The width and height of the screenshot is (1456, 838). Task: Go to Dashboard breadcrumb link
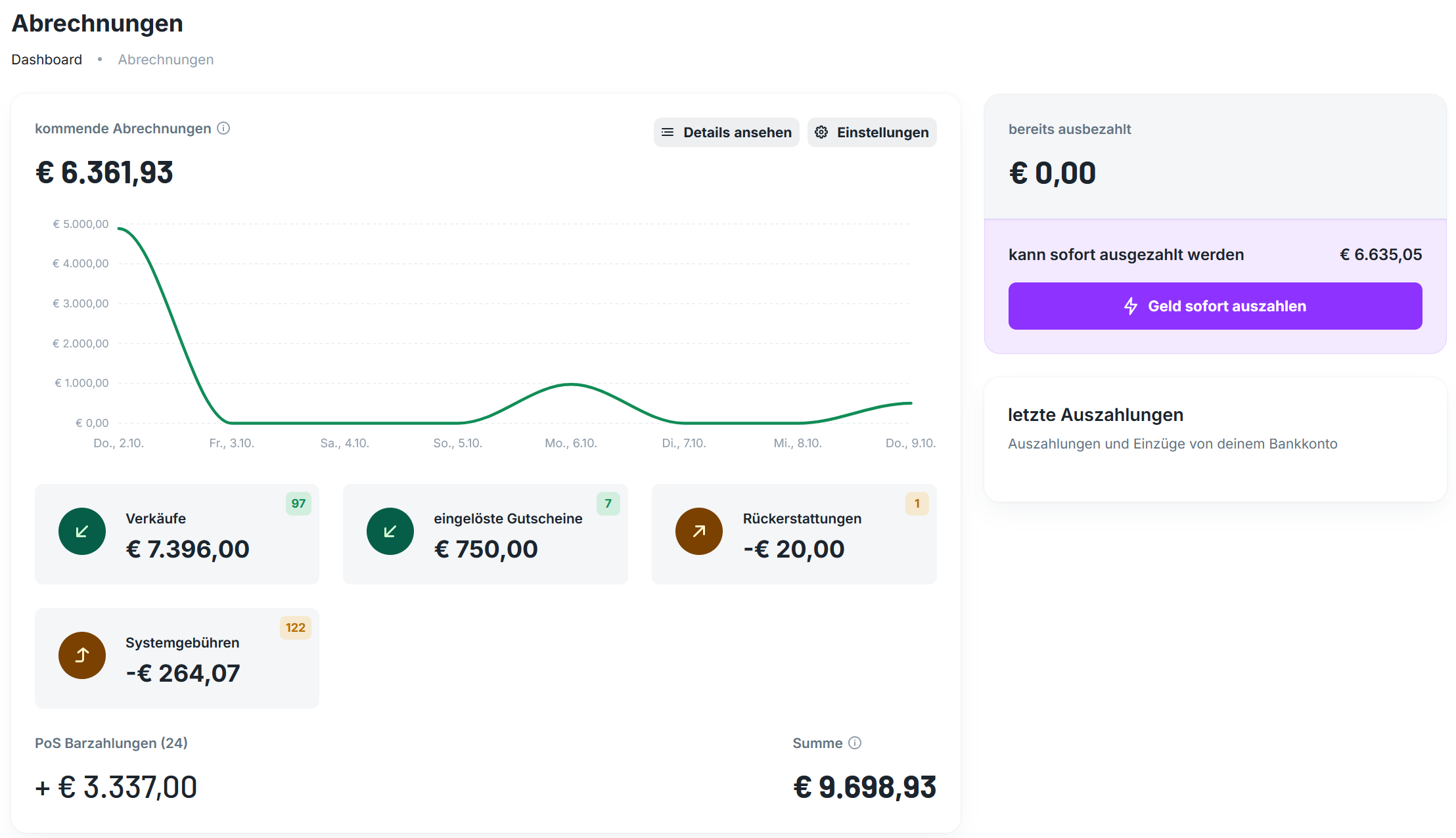(x=47, y=60)
